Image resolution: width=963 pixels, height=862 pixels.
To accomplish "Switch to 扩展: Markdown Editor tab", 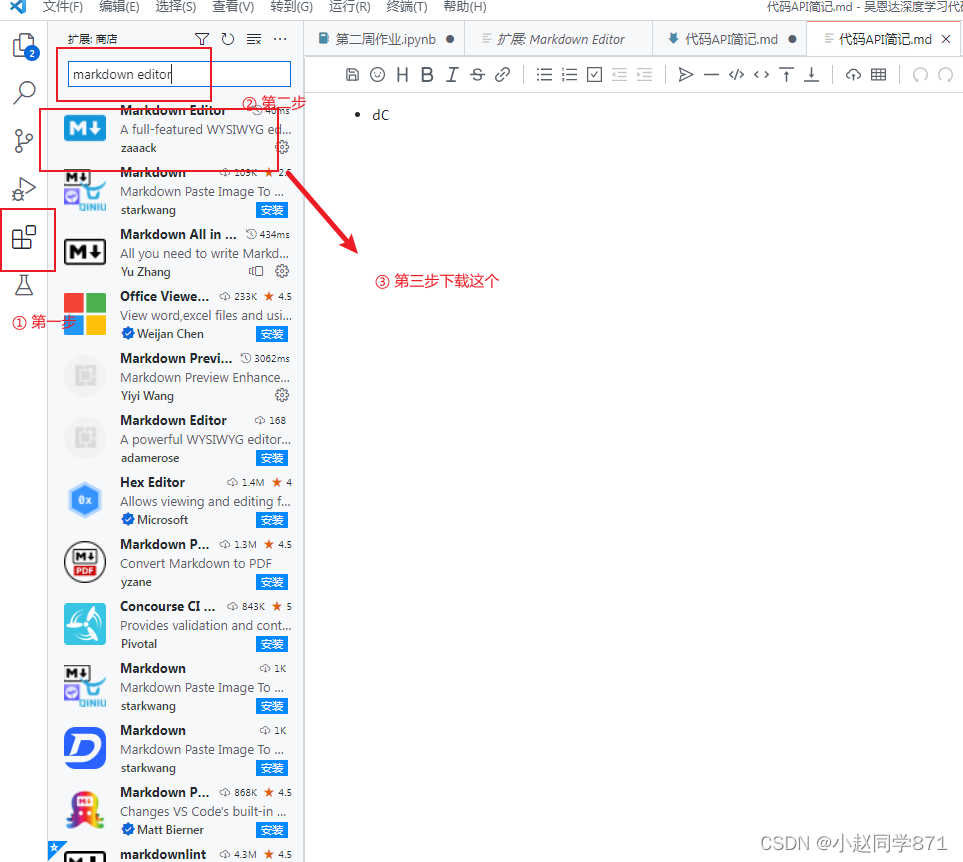I will [559, 39].
